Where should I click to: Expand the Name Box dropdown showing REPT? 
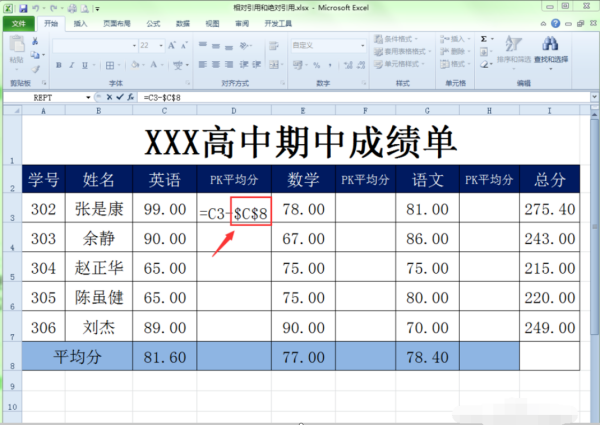(x=87, y=97)
